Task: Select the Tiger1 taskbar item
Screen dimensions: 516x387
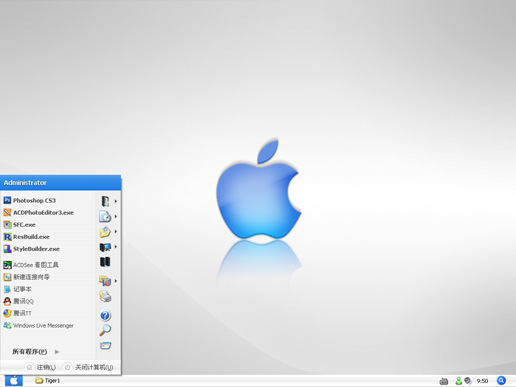Action: tap(48, 380)
